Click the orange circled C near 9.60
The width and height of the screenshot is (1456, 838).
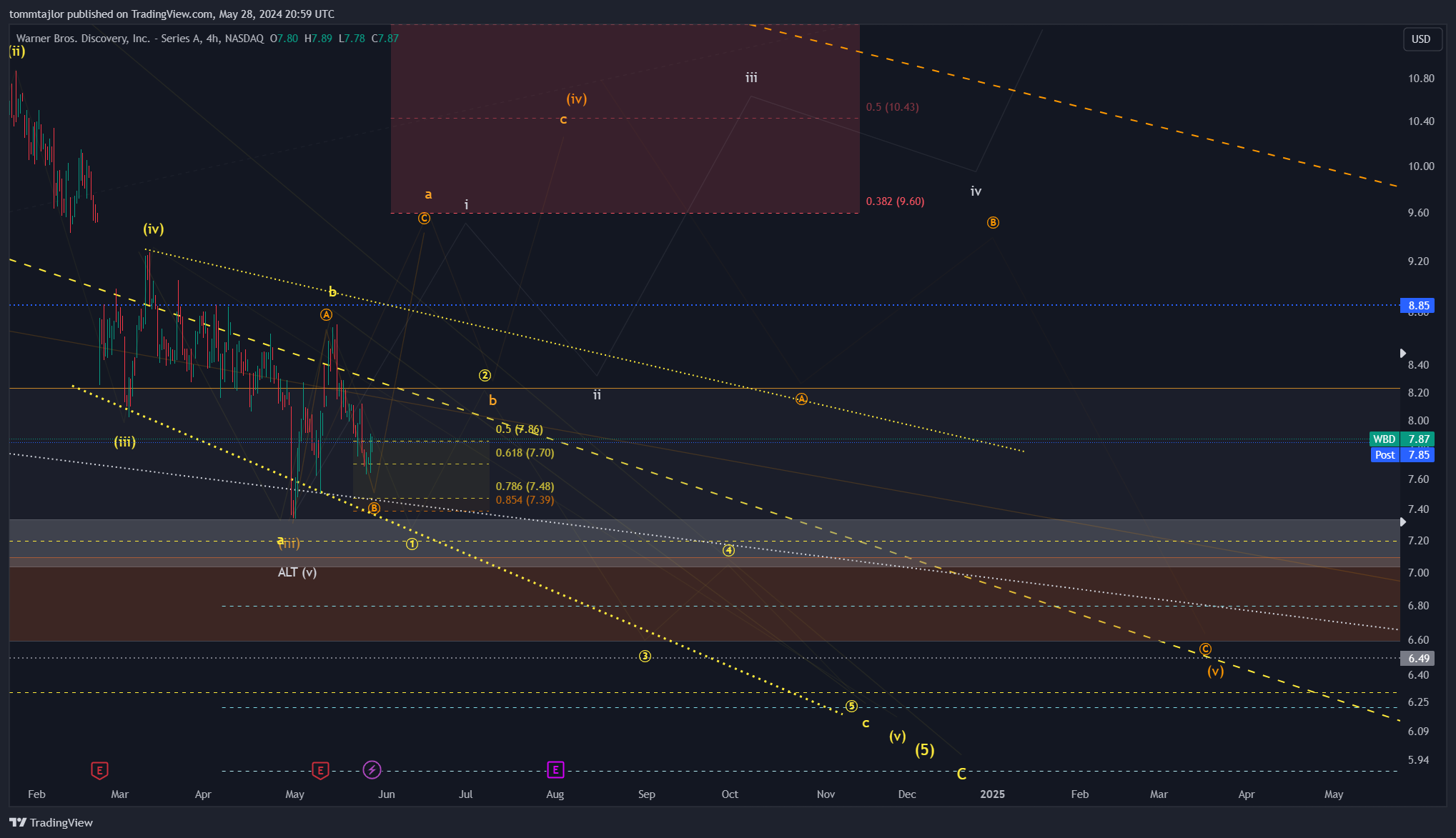pos(424,219)
